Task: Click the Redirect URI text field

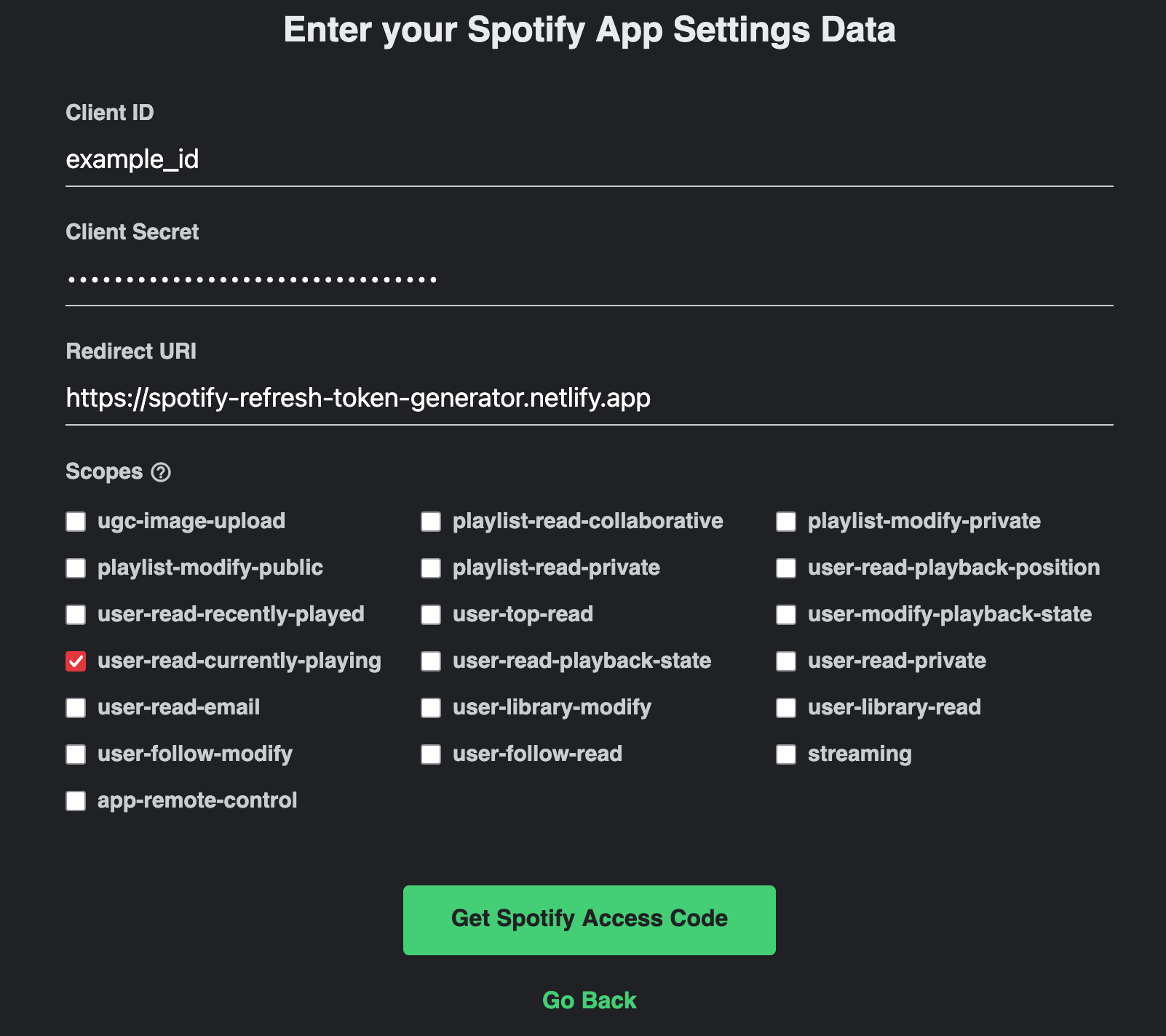Action: click(x=589, y=398)
